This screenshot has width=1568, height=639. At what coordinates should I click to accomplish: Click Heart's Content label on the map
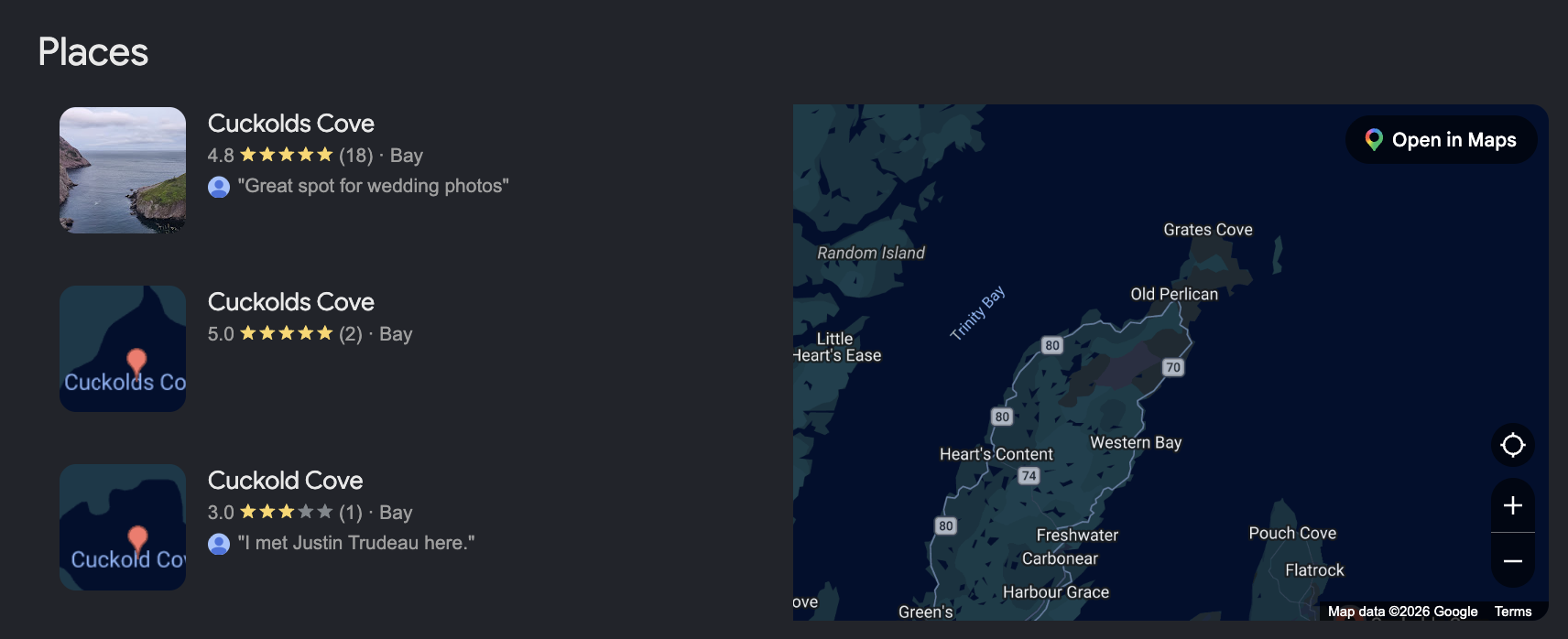pos(996,454)
